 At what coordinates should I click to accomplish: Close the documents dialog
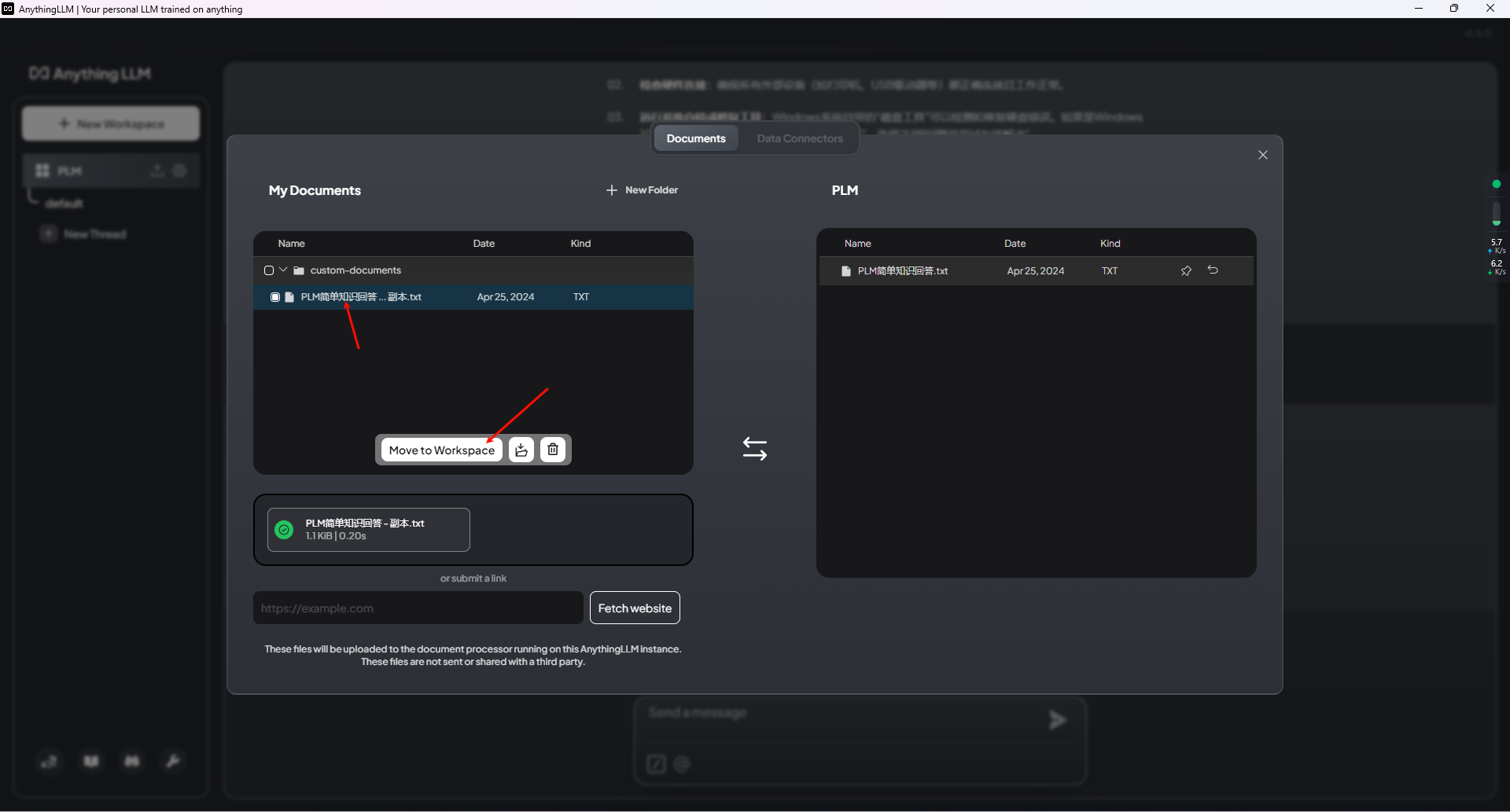point(1263,155)
